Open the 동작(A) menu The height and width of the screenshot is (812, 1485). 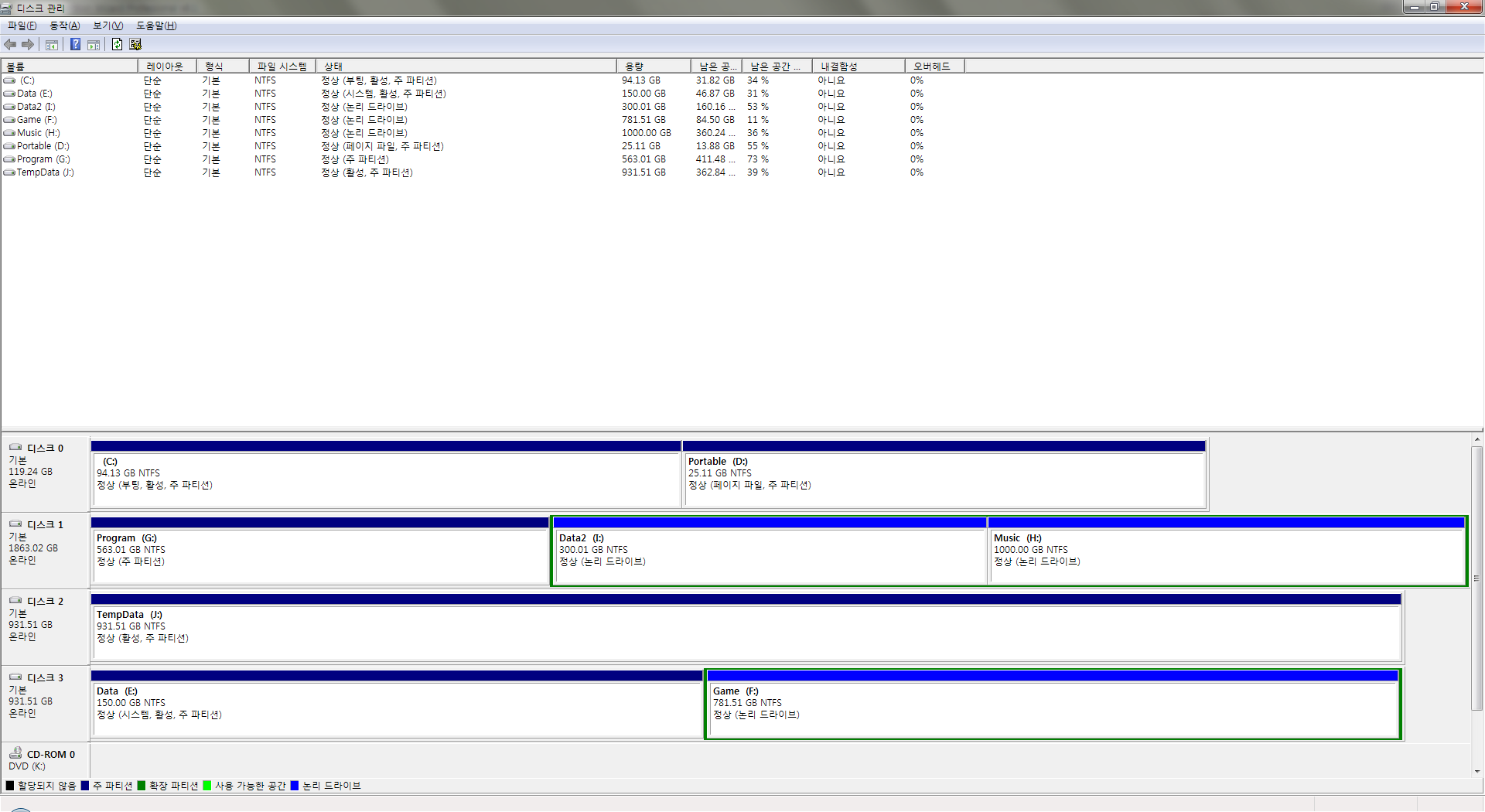[x=65, y=26]
